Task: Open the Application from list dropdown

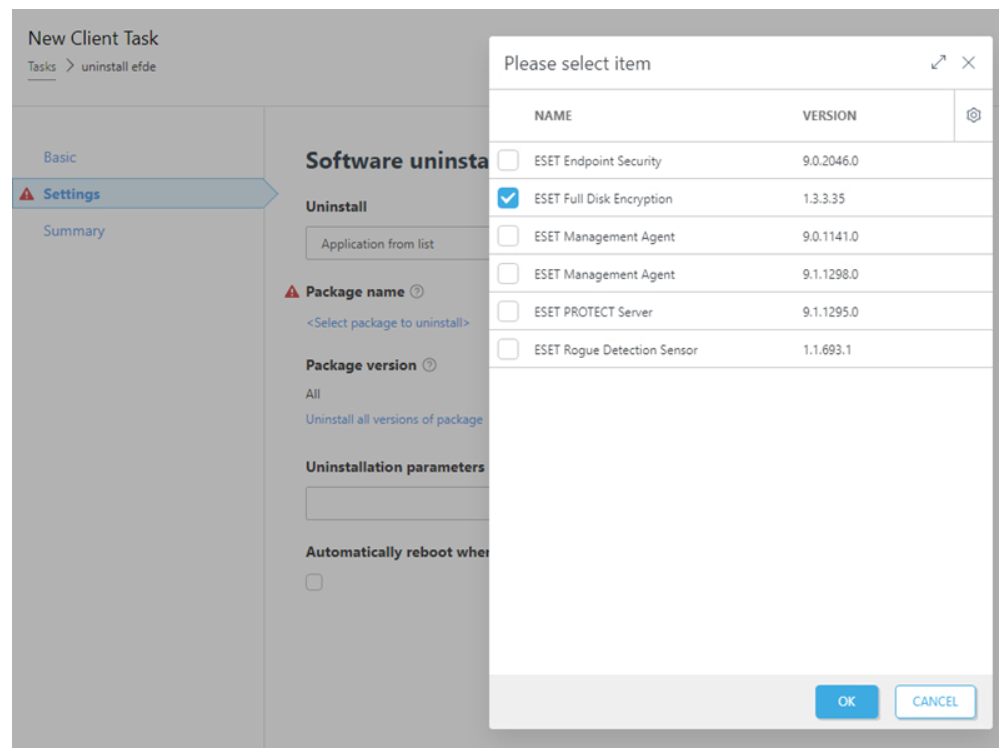Action: [x=398, y=243]
